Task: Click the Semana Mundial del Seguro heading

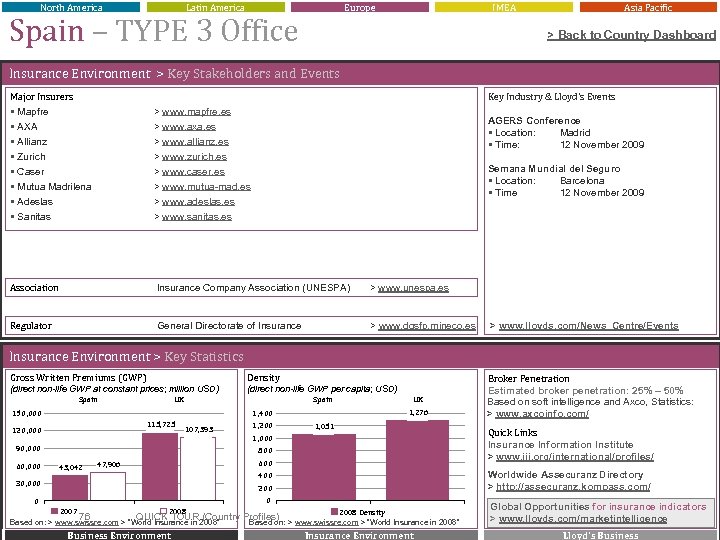Action: point(554,169)
